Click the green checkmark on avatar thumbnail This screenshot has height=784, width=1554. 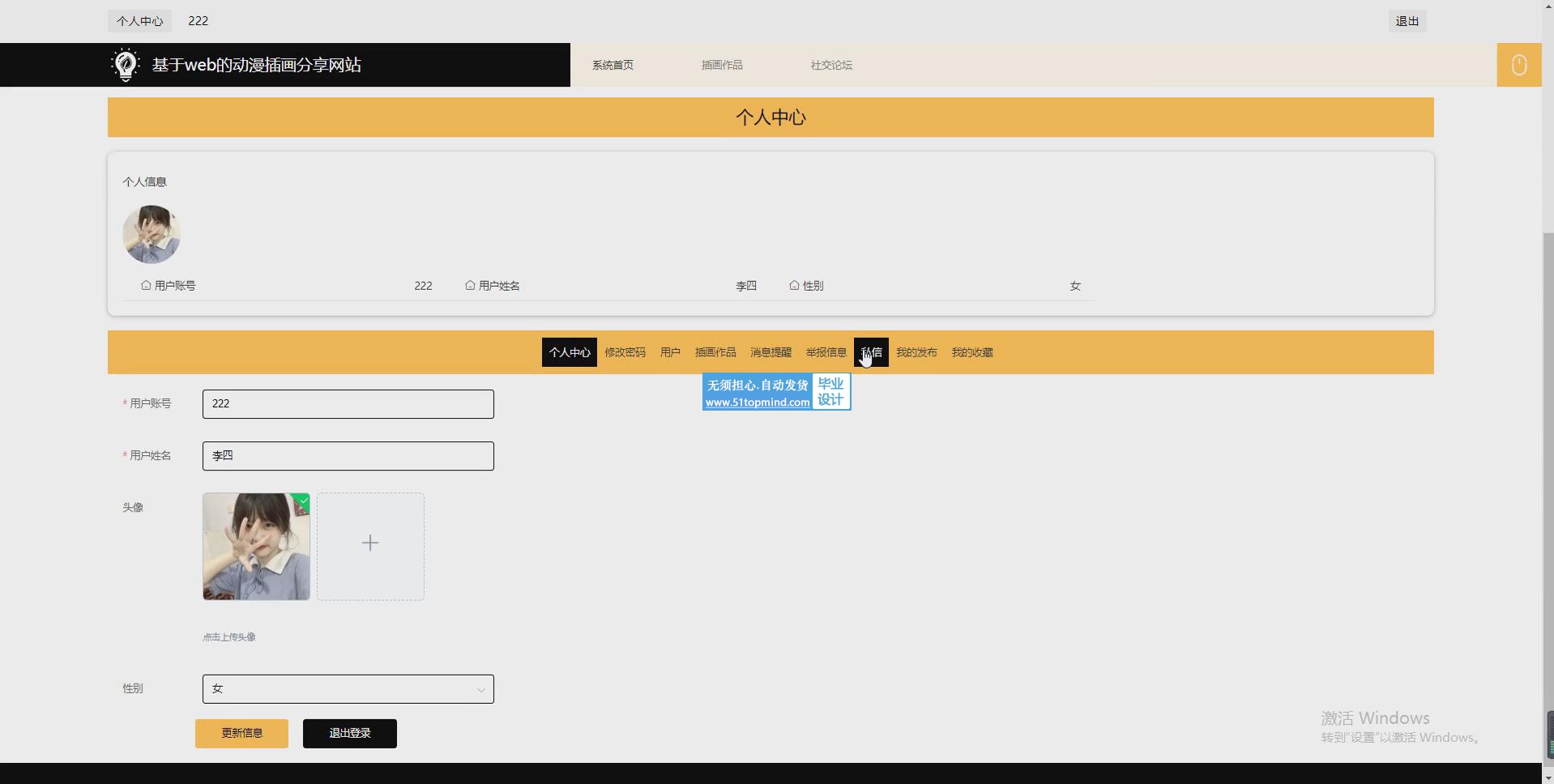click(303, 502)
